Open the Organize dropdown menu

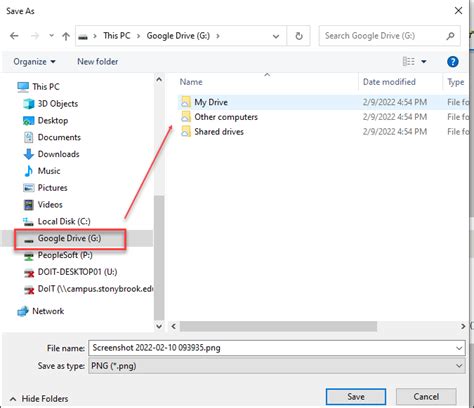point(34,62)
